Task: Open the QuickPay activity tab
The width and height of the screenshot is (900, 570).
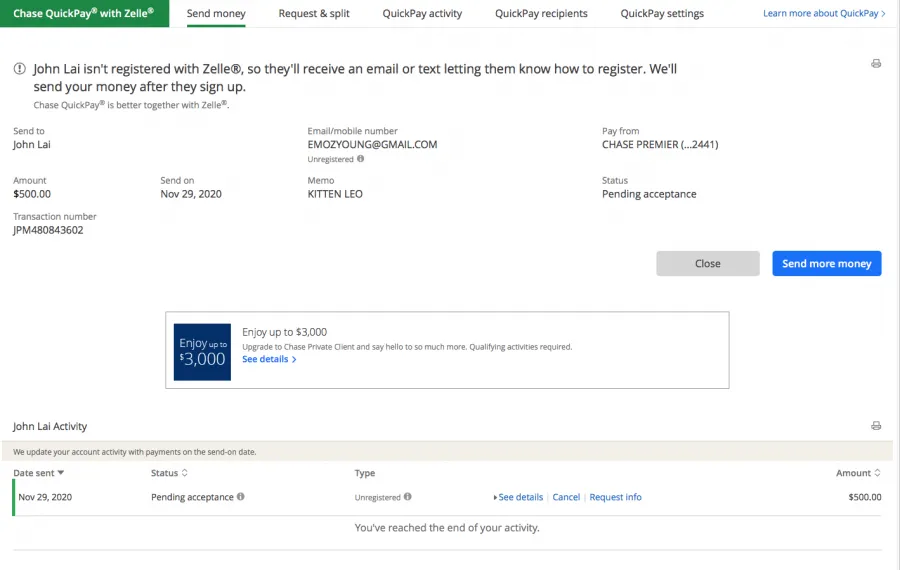Action: coord(422,13)
